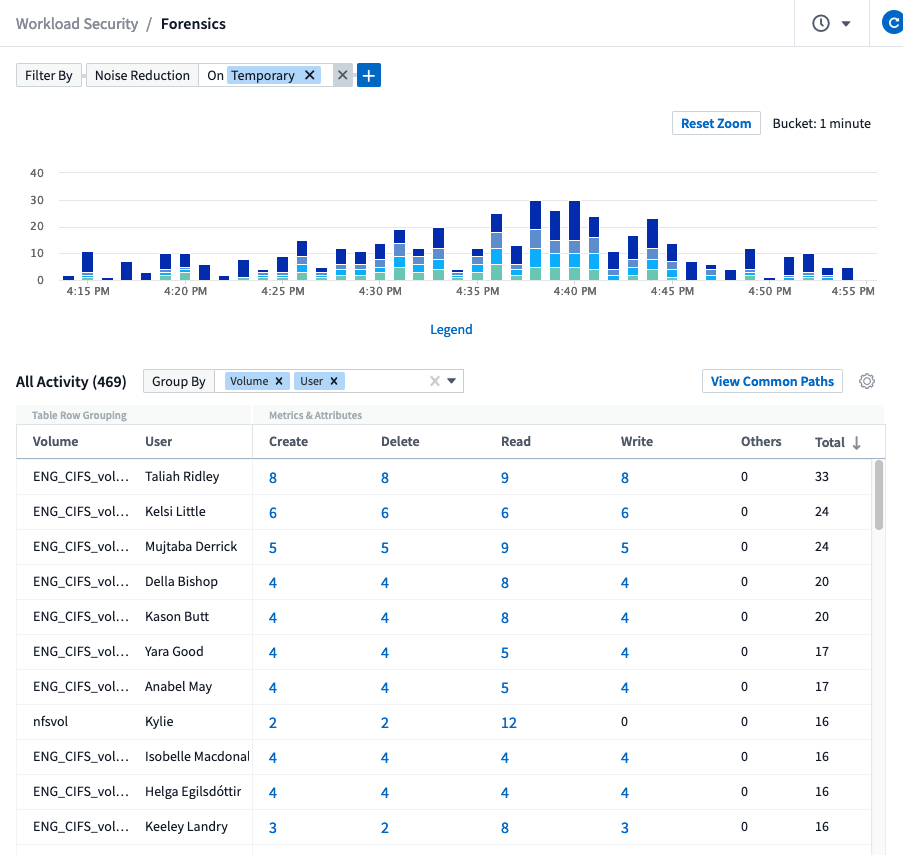This screenshot has width=903, height=855.
Task: Remove User from Group By
Action: point(334,381)
